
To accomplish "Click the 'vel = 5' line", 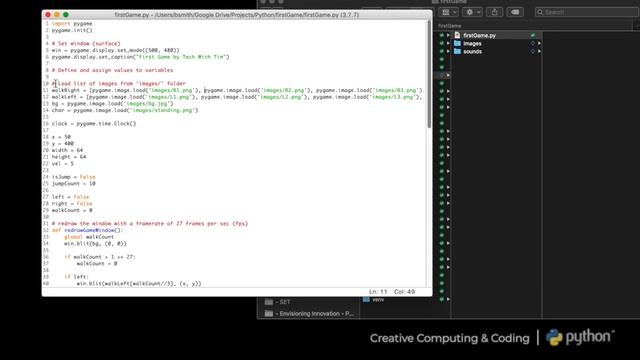I will [x=63, y=163].
